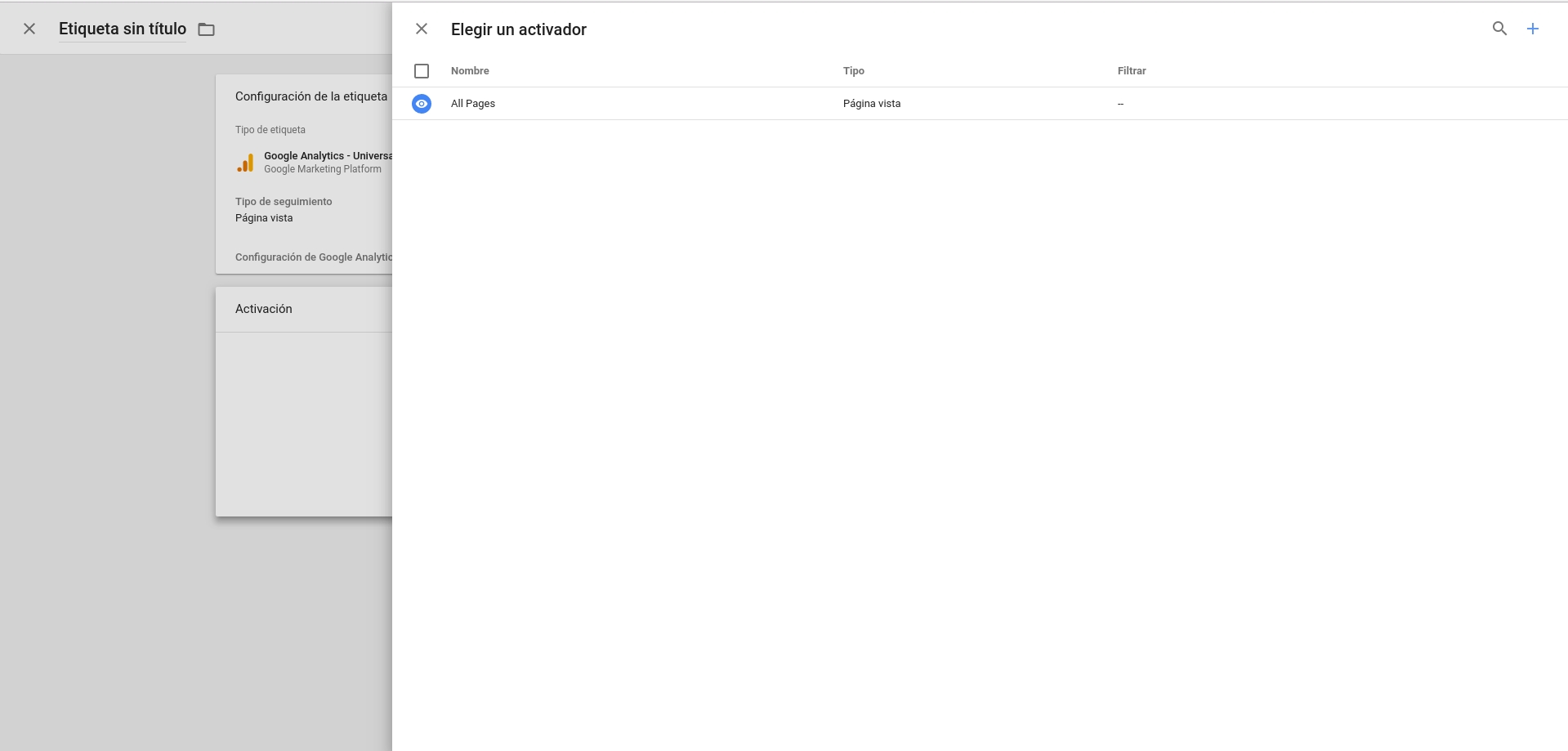Click the Google Analytics bar chart icon

pos(245,163)
